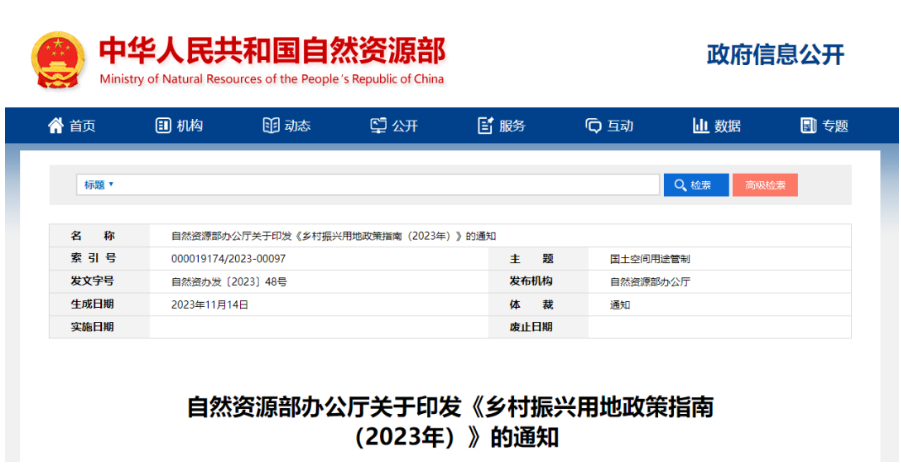Click the 公开 monitor icon
901x469 pixels.
click(x=378, y=126)
